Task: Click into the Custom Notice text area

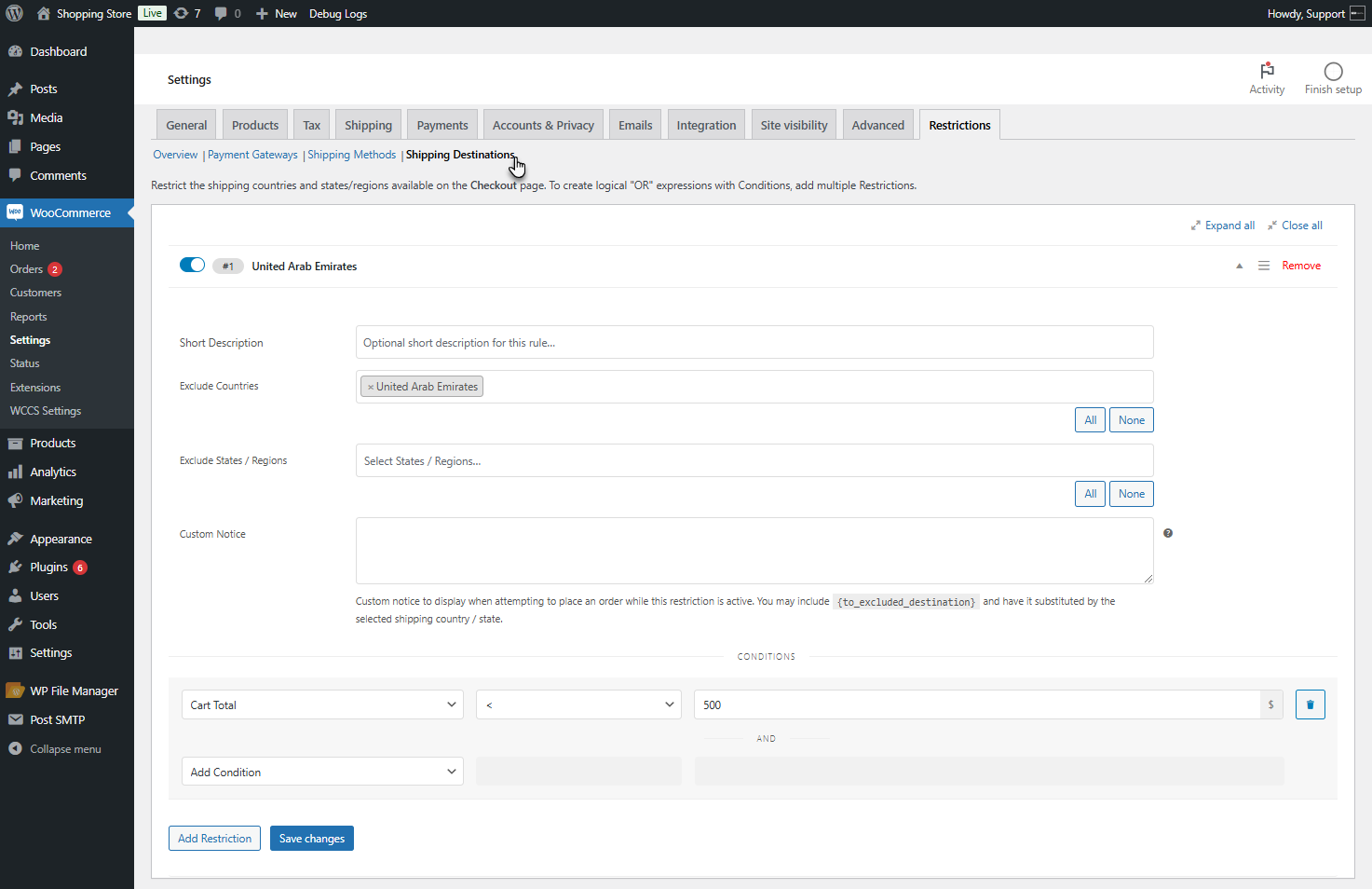Action: [x=754, y=551]
